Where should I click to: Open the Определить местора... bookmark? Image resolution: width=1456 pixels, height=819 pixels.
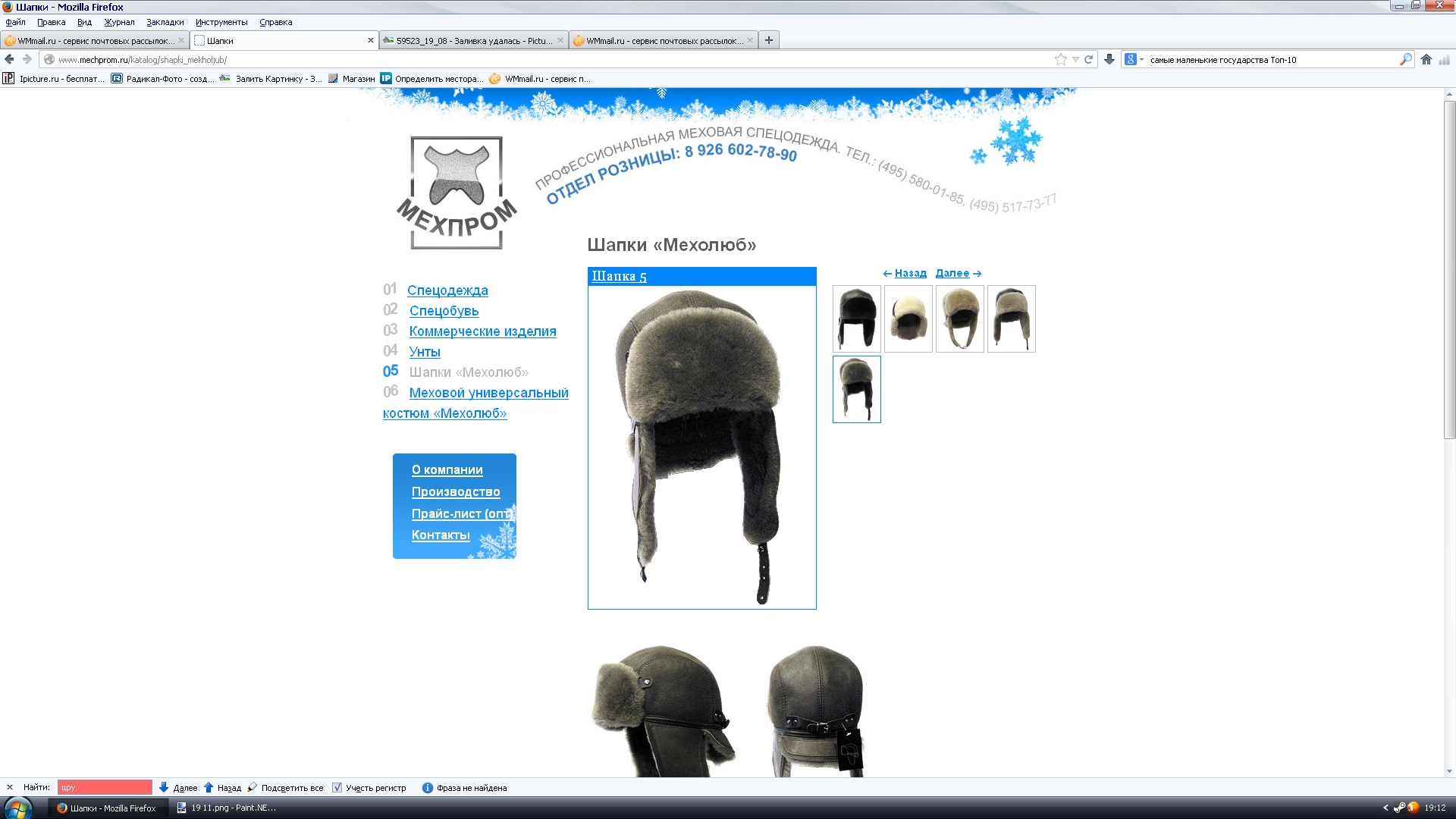pos(431,78)
